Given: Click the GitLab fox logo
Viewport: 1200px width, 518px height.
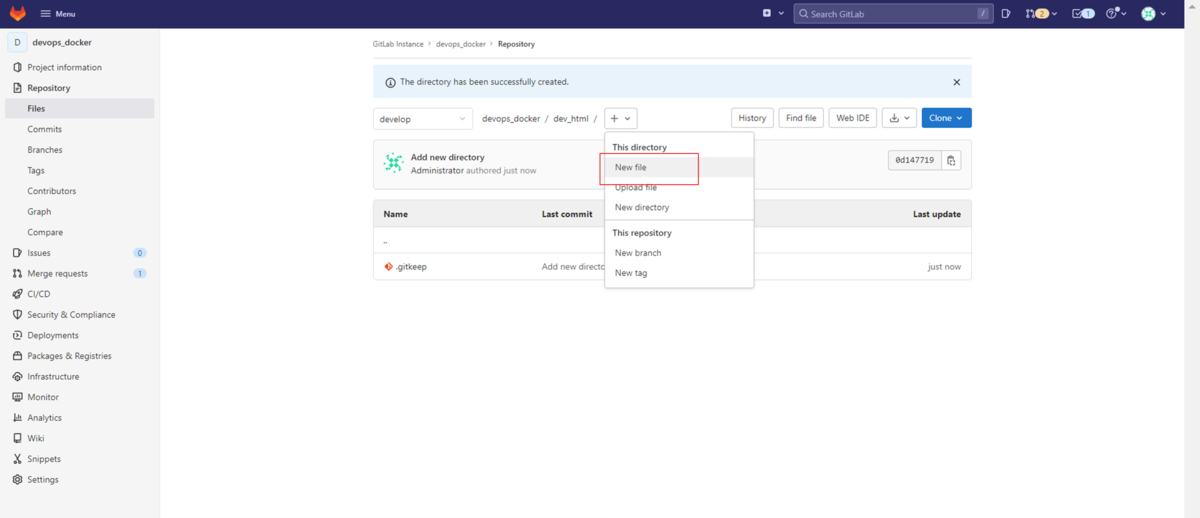Looking at the screenshot, I should pyautogui.click(x=18, y=13).
